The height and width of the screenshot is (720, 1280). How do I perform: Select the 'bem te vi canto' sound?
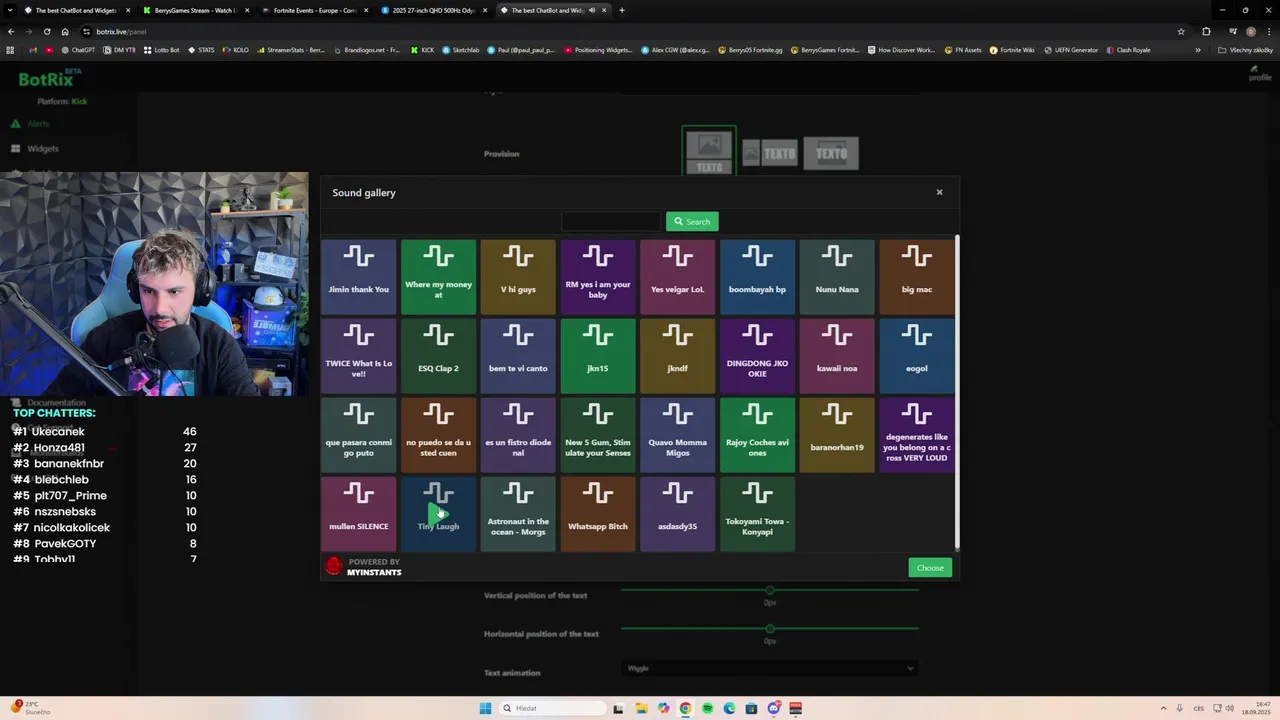518,355
